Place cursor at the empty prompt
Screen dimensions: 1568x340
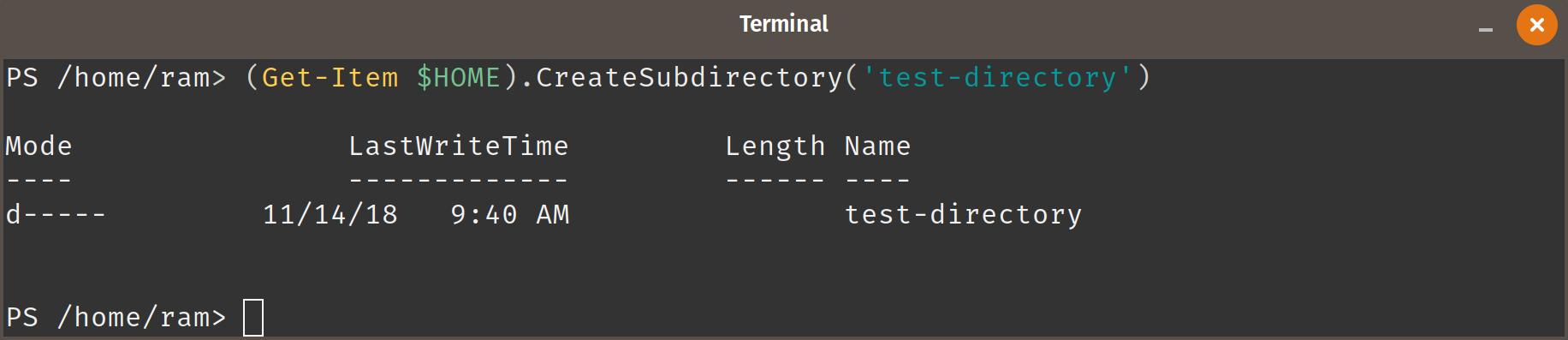point(253,317)
